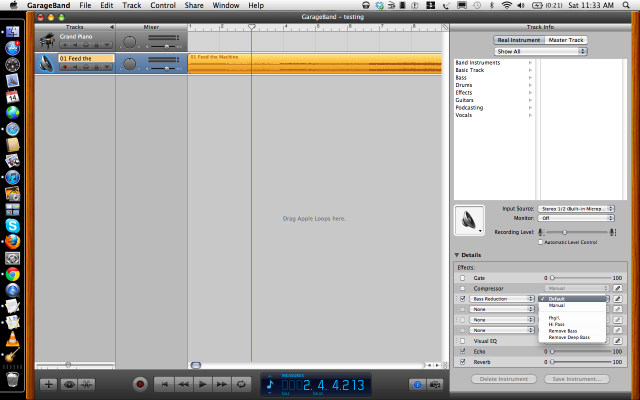Click the Save Instrument button
Image resolution: width=640 pixels, height=400 pixels.
tap(576, 379)
